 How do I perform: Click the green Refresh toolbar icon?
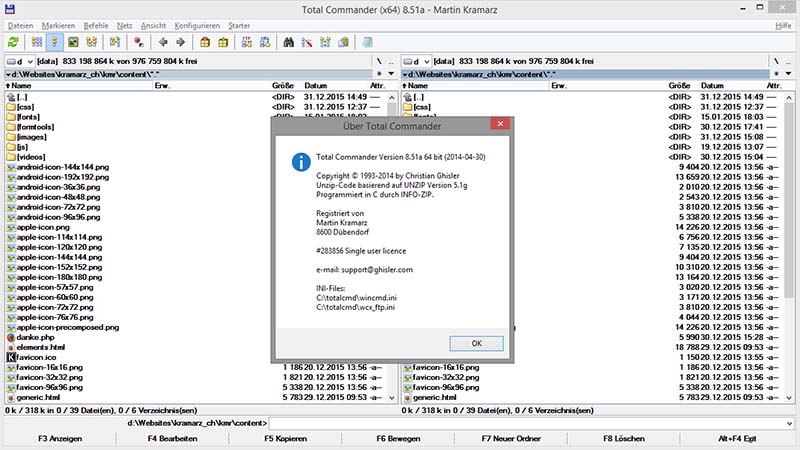(13, 43)
